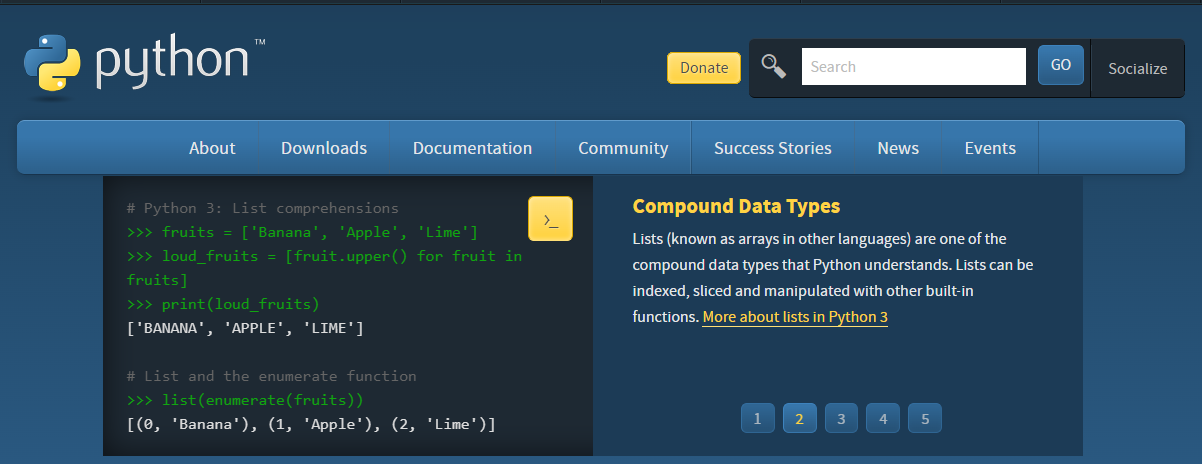1202x464 pixels.
Task: Click the '# Python 3: List comprehensions' comment line
Action: (263, 208)
